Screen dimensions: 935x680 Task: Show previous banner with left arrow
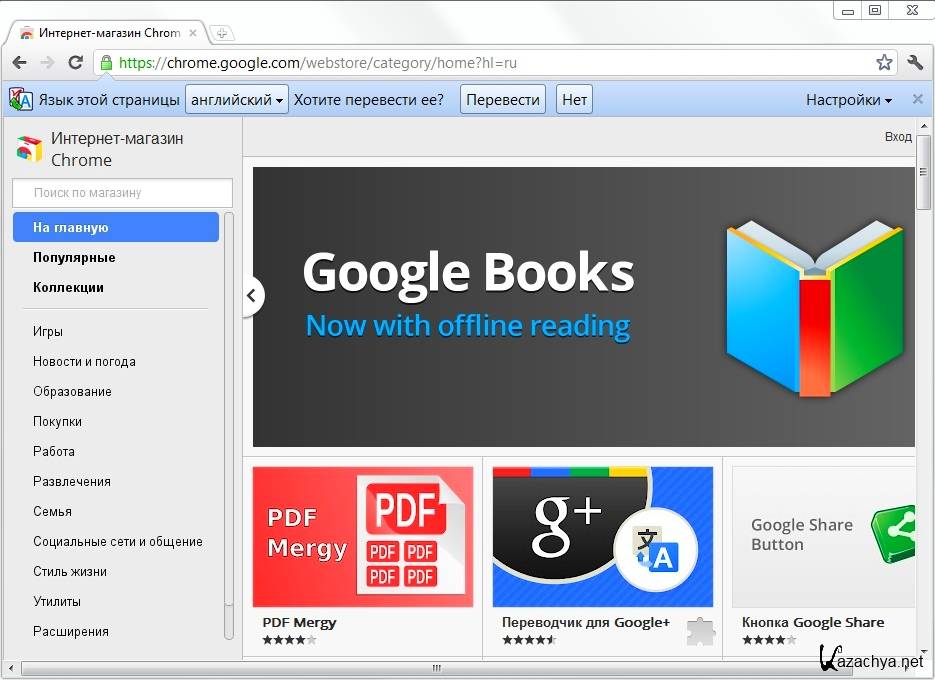tap(252, 296)
